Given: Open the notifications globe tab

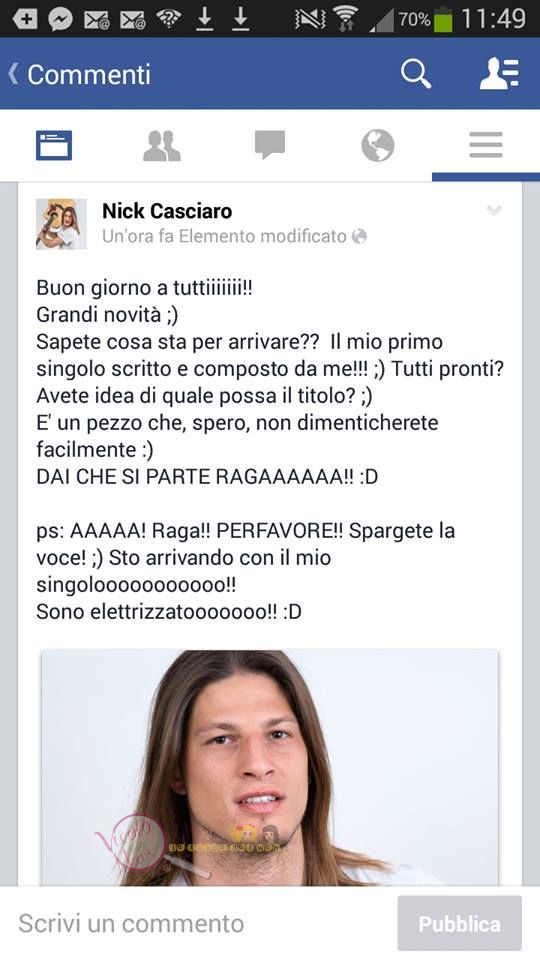Looking at the screenshot, I should (378, 146).
